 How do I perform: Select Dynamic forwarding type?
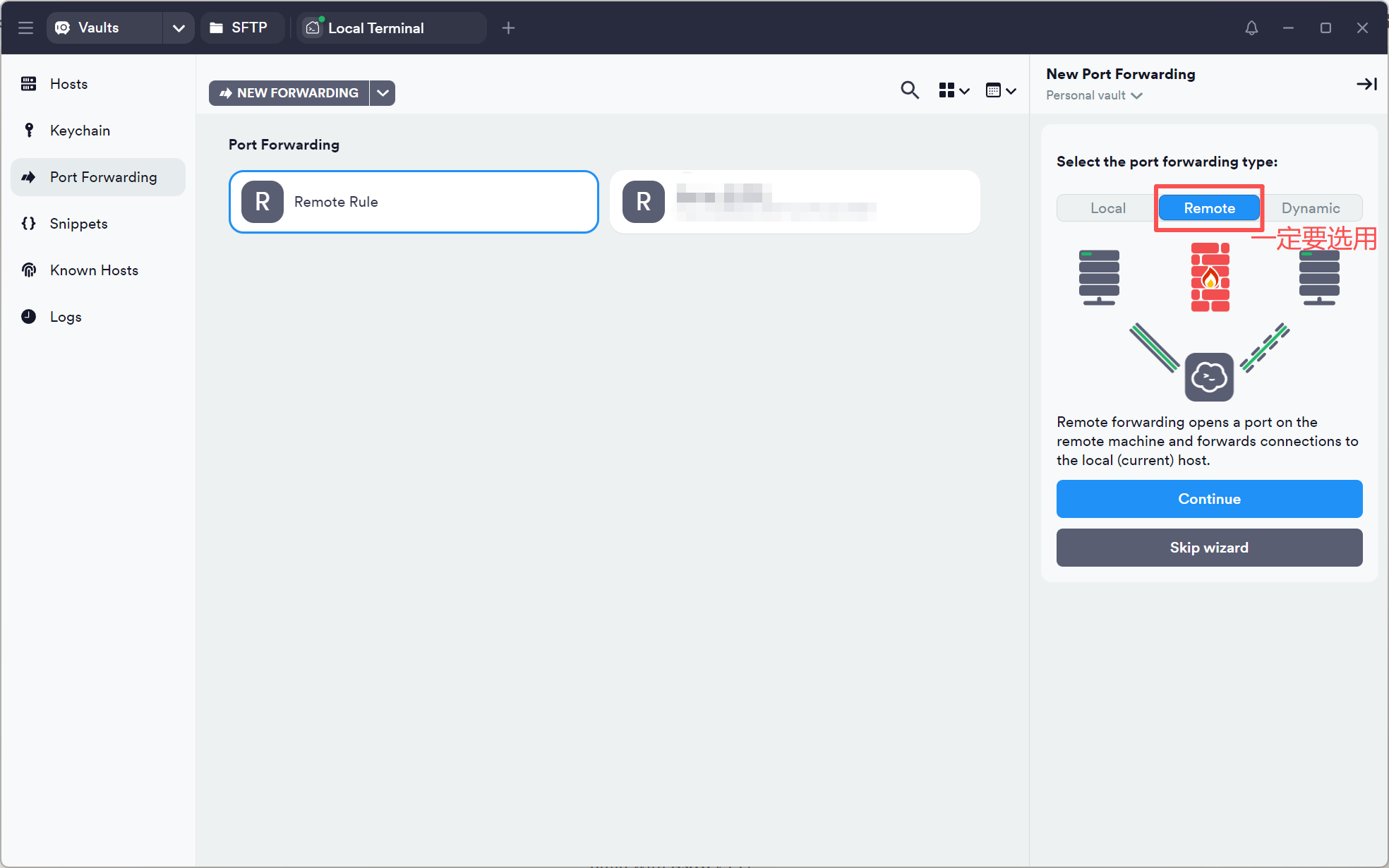tap(1311, 208)
